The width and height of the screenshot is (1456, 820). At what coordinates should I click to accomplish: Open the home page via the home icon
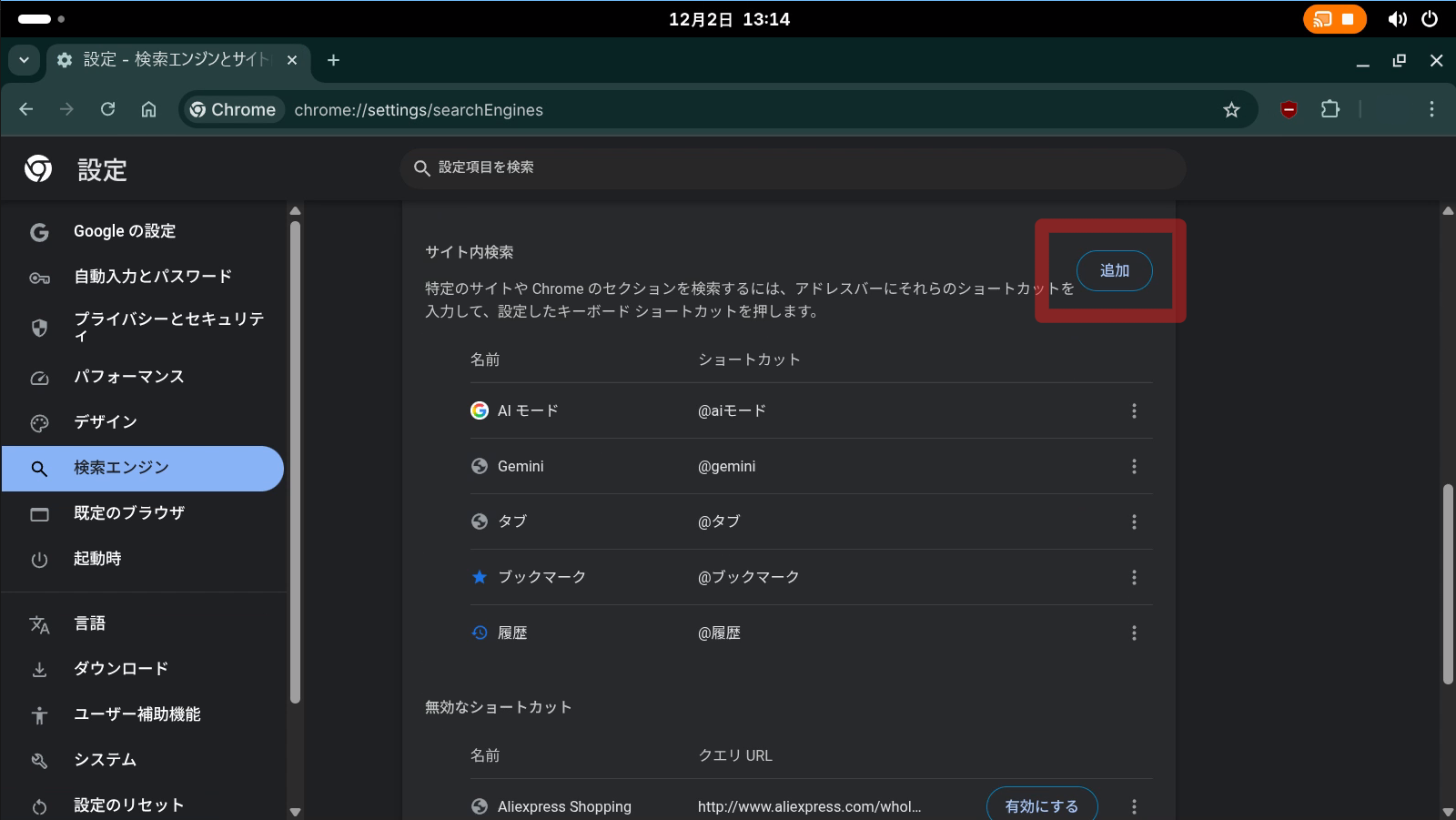(x=148, y=109)
